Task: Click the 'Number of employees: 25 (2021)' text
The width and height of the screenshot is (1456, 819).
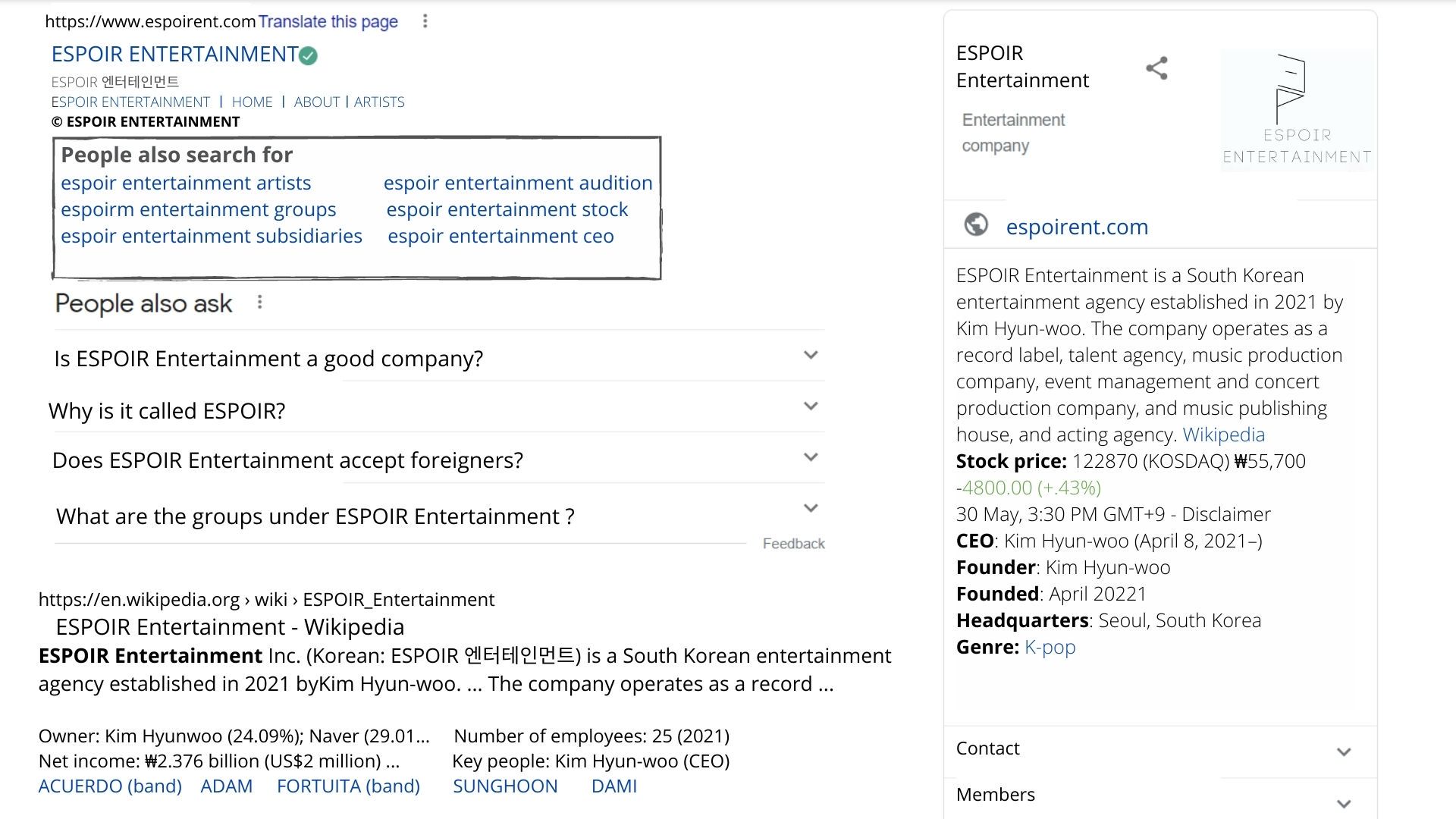Action: coord(591,736)
